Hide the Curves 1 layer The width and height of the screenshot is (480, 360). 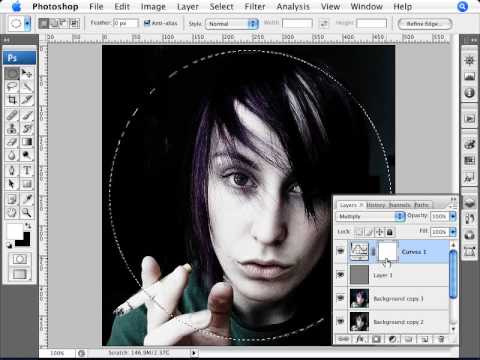pos(340,251)
